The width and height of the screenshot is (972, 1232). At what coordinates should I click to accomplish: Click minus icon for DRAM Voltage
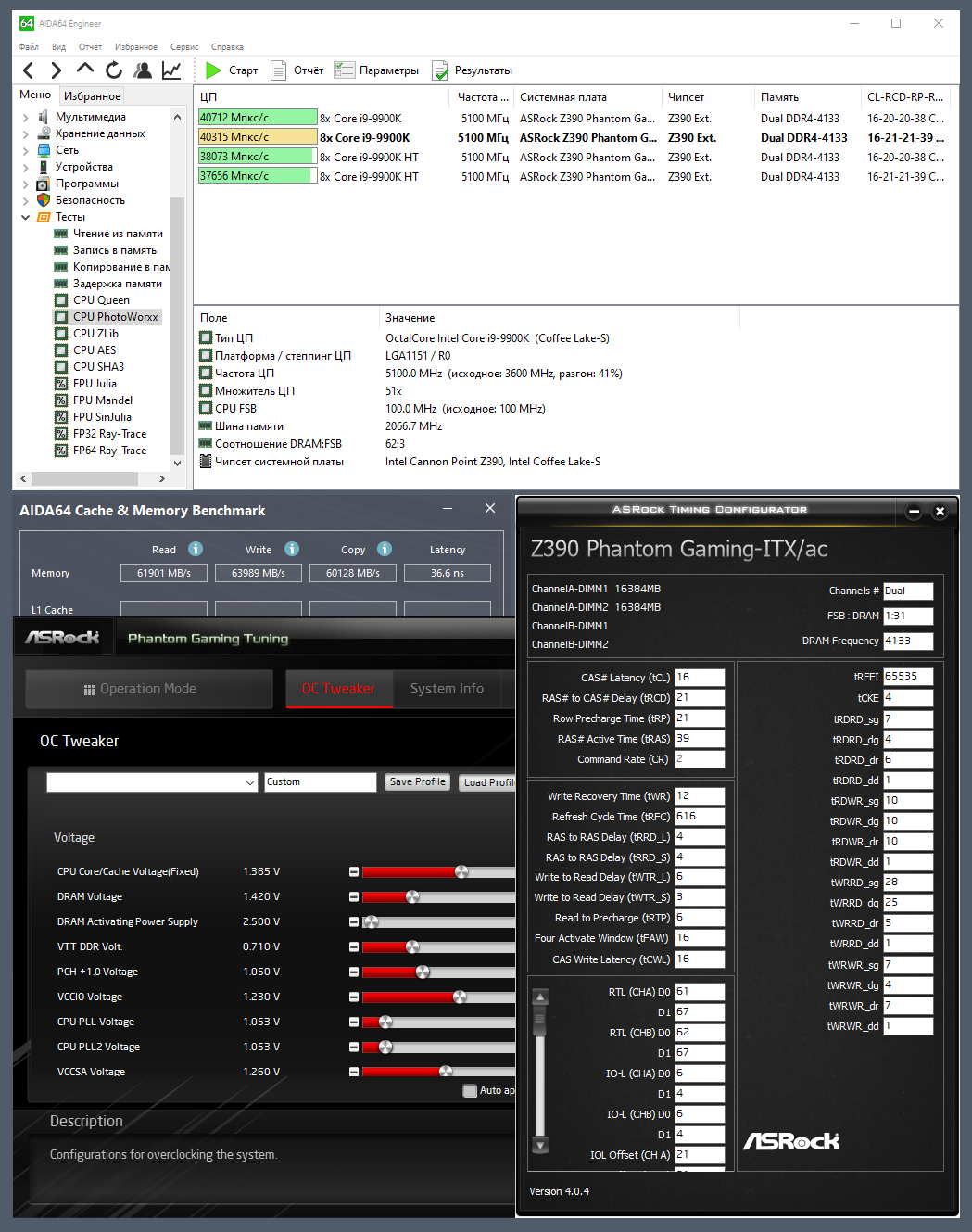(354, 896)
